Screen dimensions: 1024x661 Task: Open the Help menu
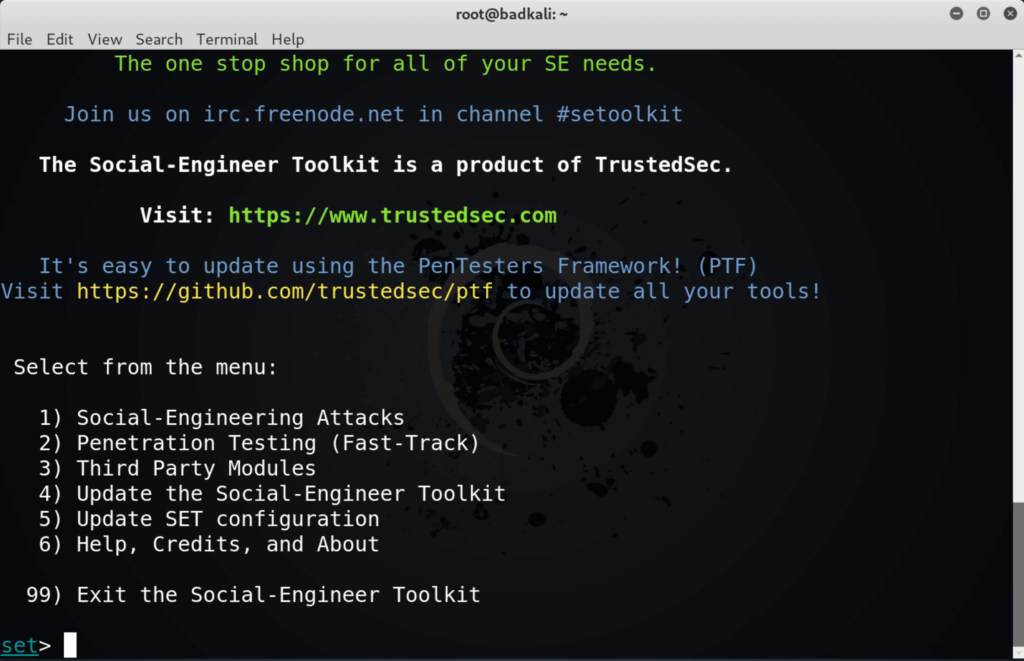[x=288, y=39]
